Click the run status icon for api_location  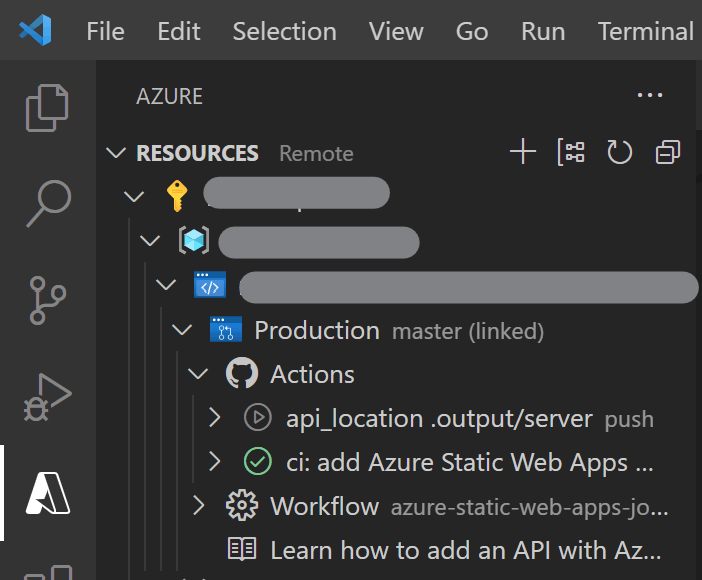(258, 417)
